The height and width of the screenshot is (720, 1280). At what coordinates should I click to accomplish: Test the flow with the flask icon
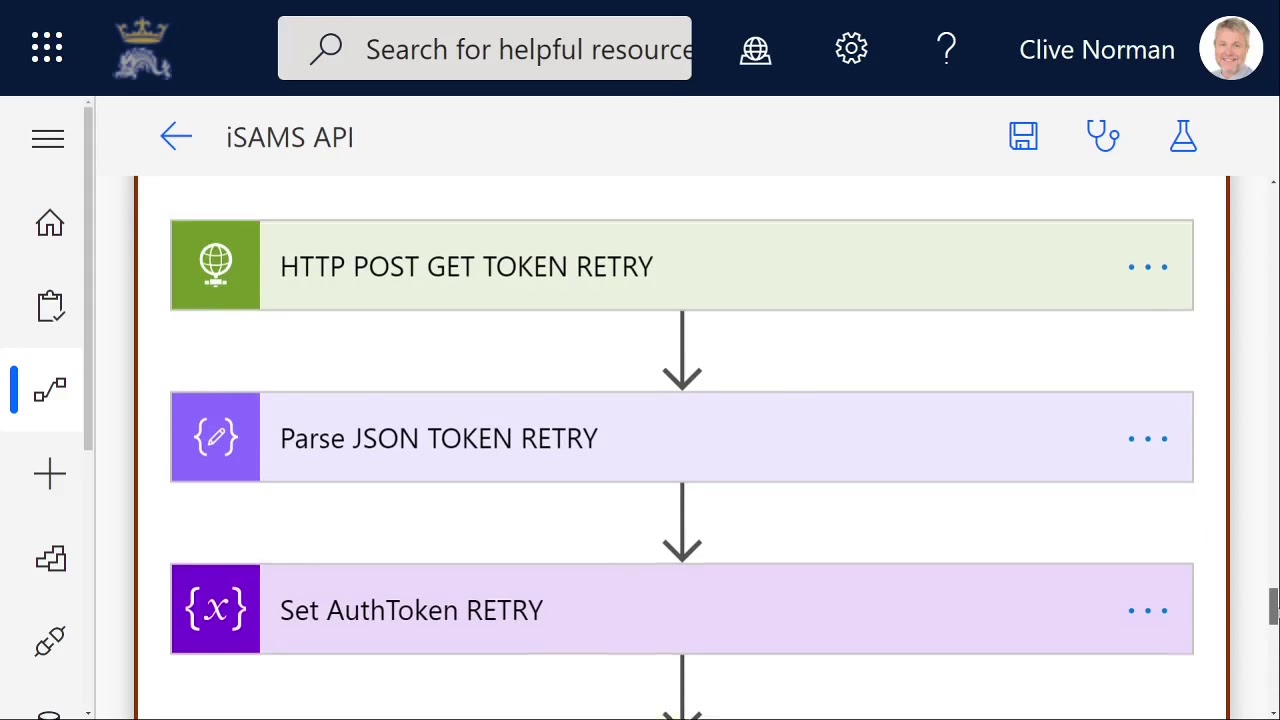pos(1183,137)
